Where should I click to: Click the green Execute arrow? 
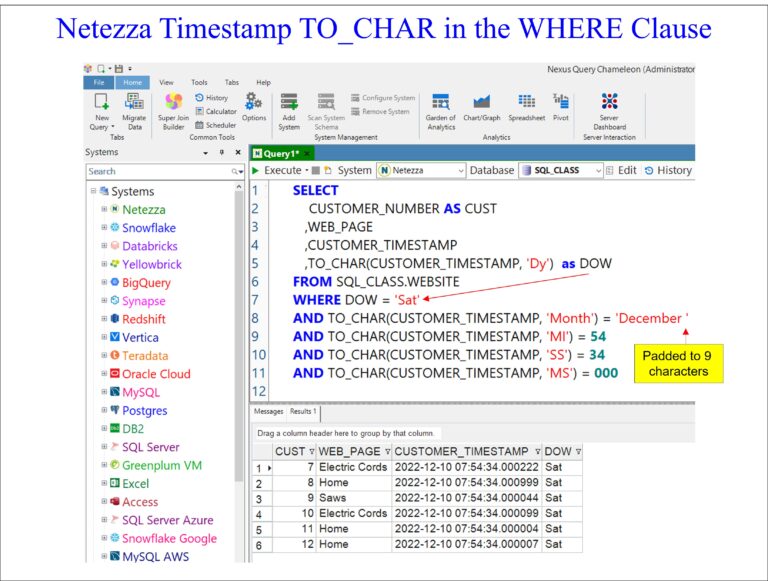[x=255, y=170]
